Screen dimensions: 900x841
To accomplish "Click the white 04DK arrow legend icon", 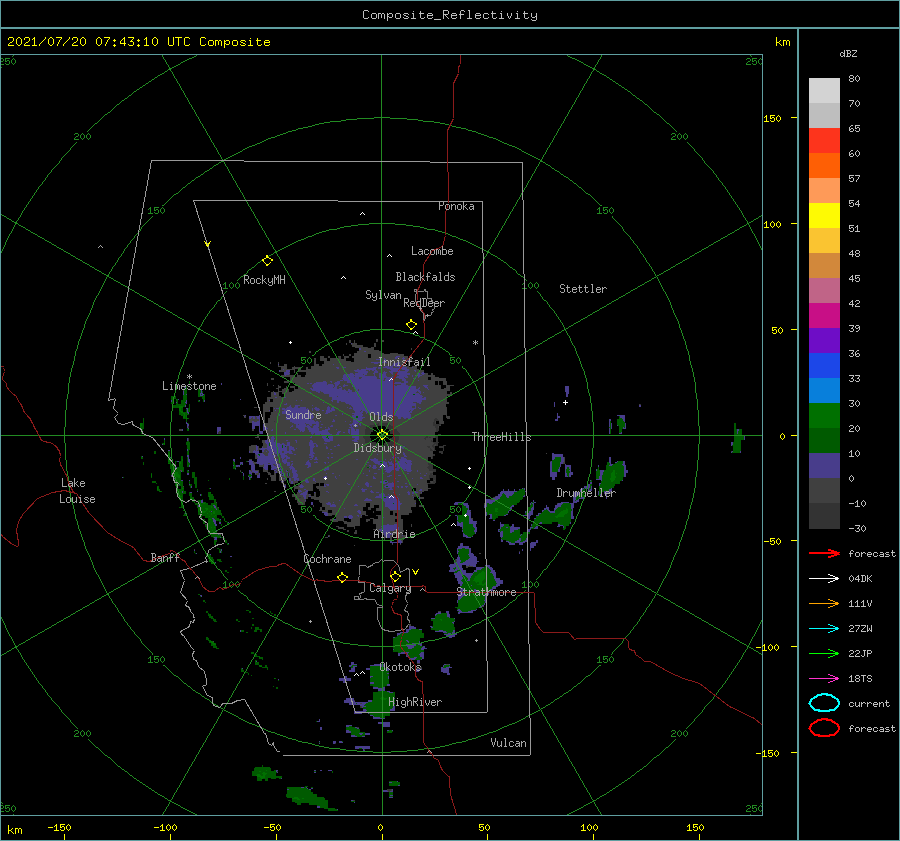I will (x=824, y=579).
